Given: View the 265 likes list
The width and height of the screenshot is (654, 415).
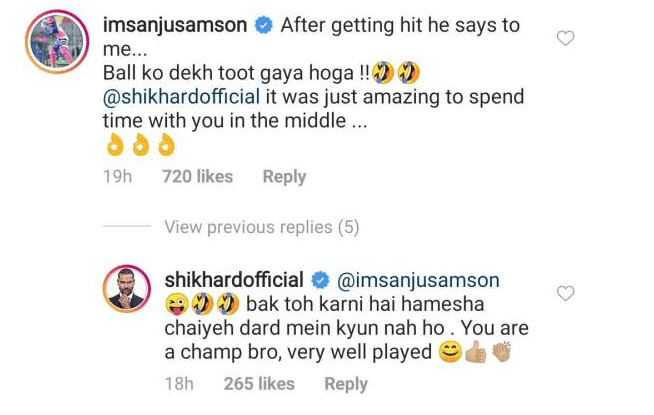Looking at the screenshot, I should tap(259, 384).
